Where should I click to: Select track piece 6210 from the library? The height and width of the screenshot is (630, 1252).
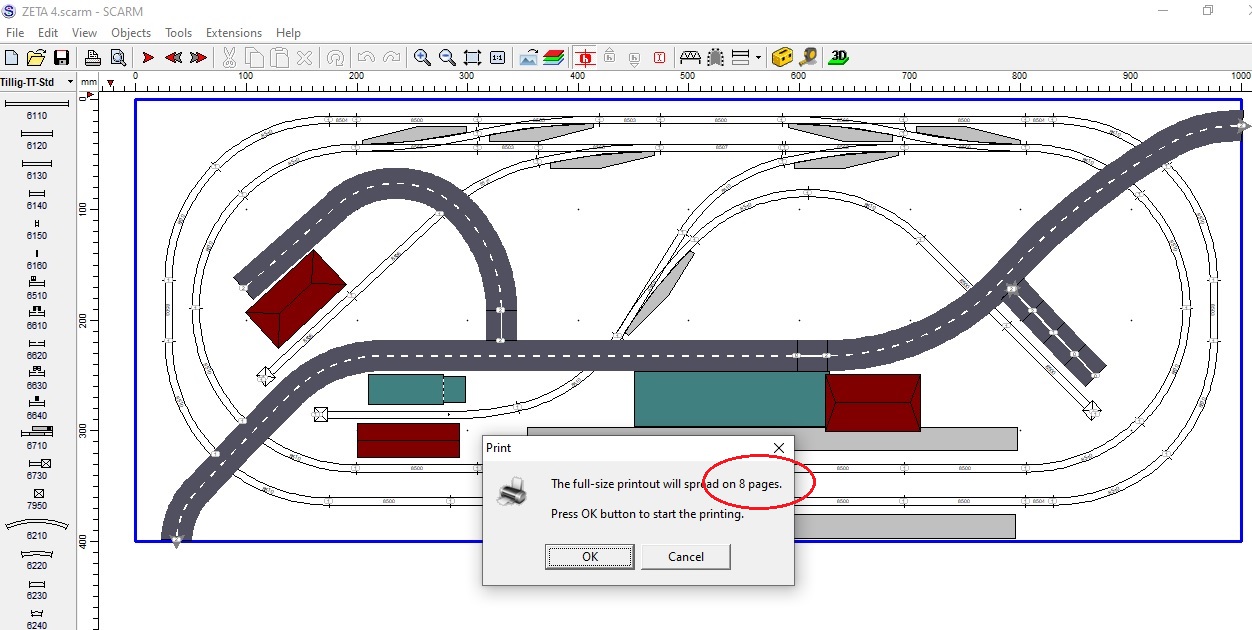pyautogui.click(x=37, y=527)
